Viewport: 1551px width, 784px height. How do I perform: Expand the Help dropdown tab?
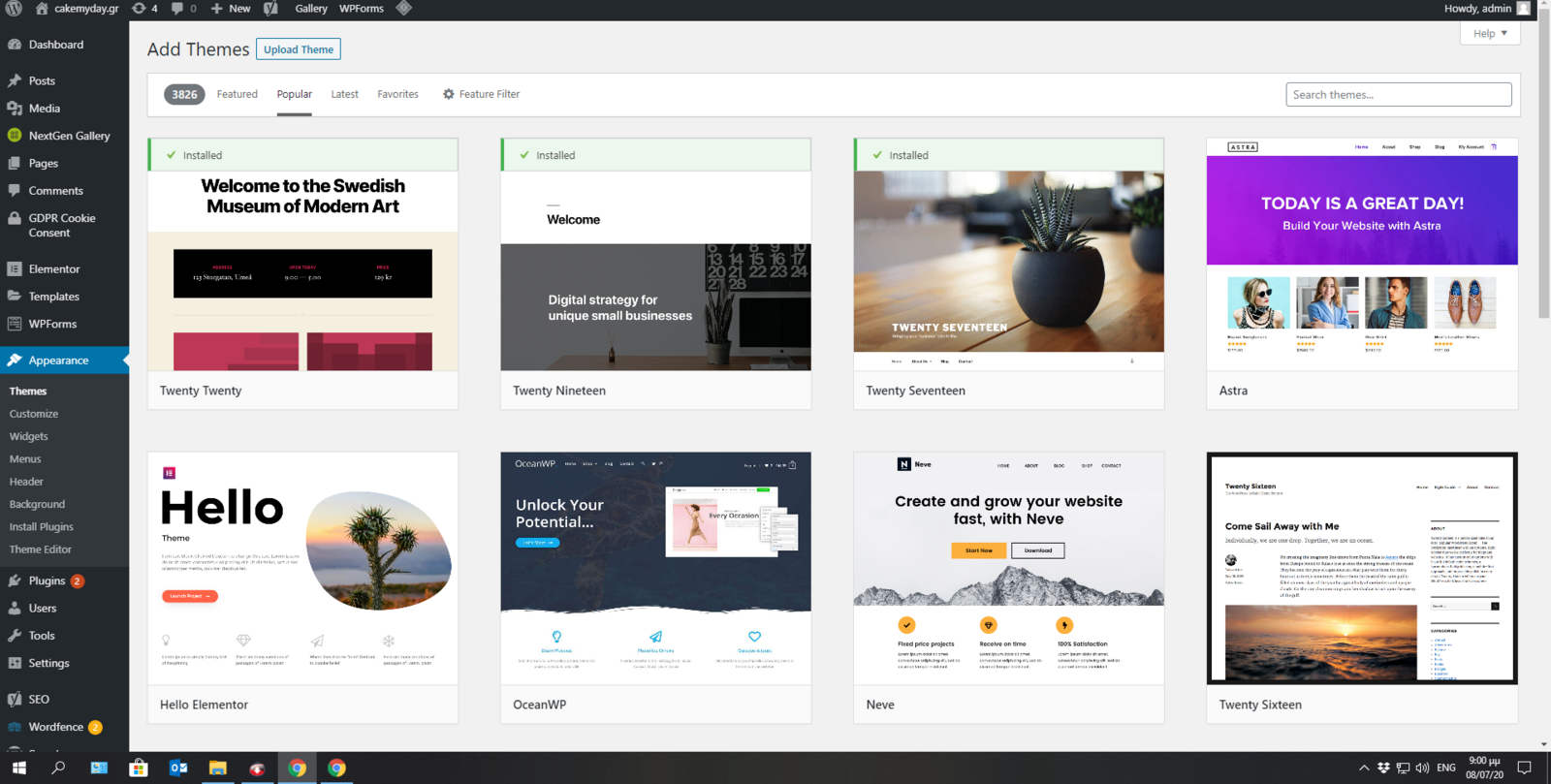(x=1490, y=33)
